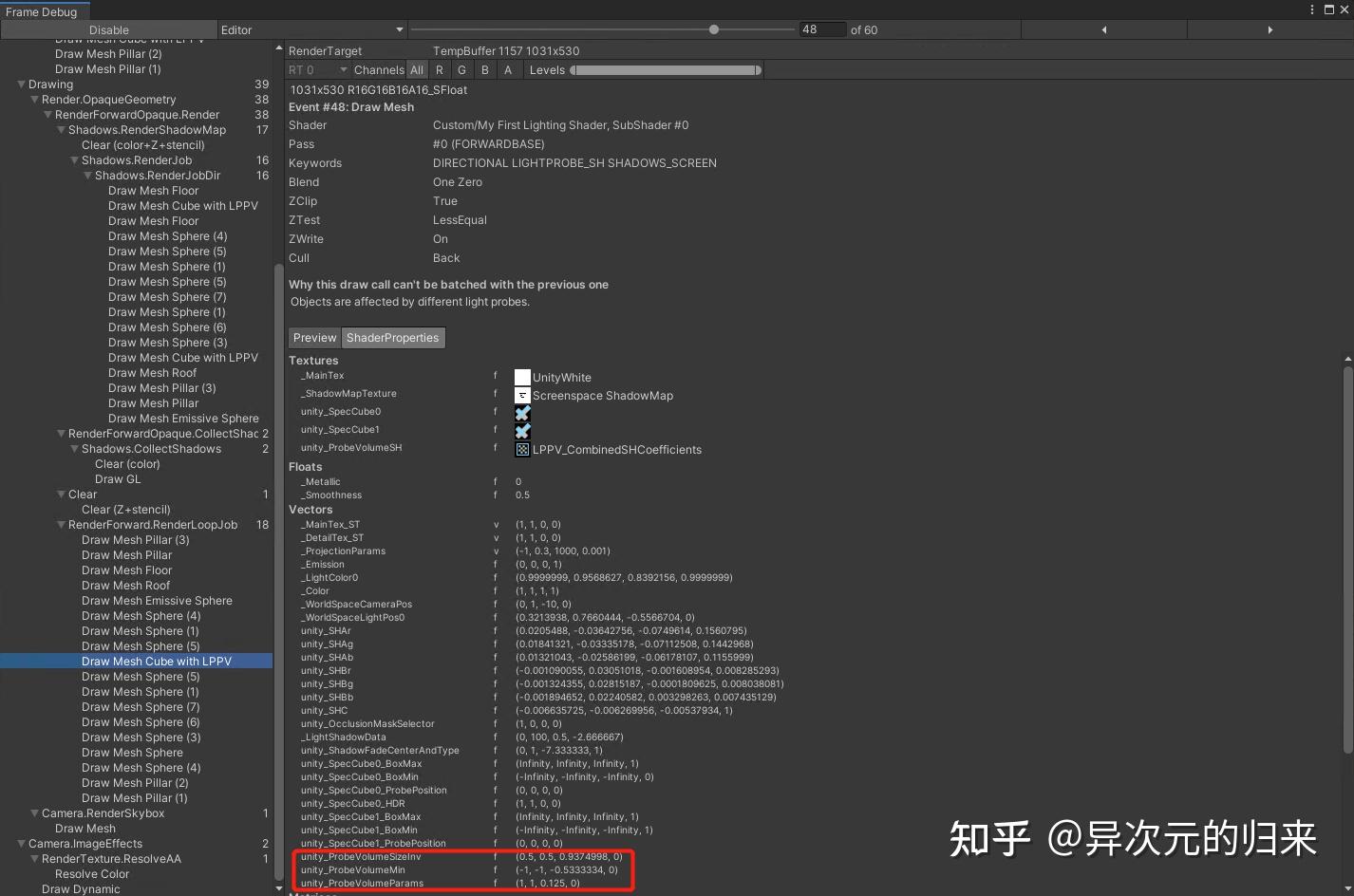Click the UnityWhite texture thumbnail for _MainTex
Image resolution: width=1354 pixels, height=896 pixels.
pos(522,376)
